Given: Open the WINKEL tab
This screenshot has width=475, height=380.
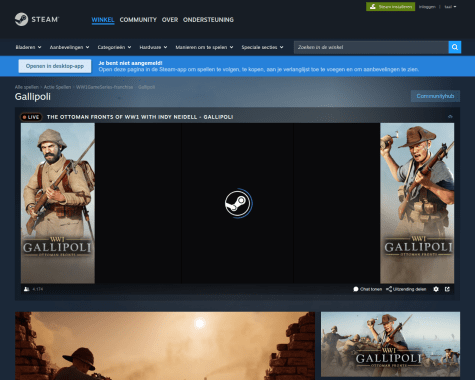Looking at the screenshot, I should point(103,20).
